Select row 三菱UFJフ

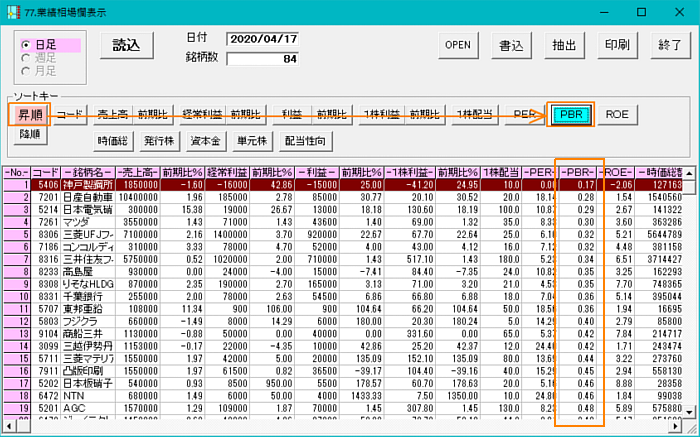[343, 234]
